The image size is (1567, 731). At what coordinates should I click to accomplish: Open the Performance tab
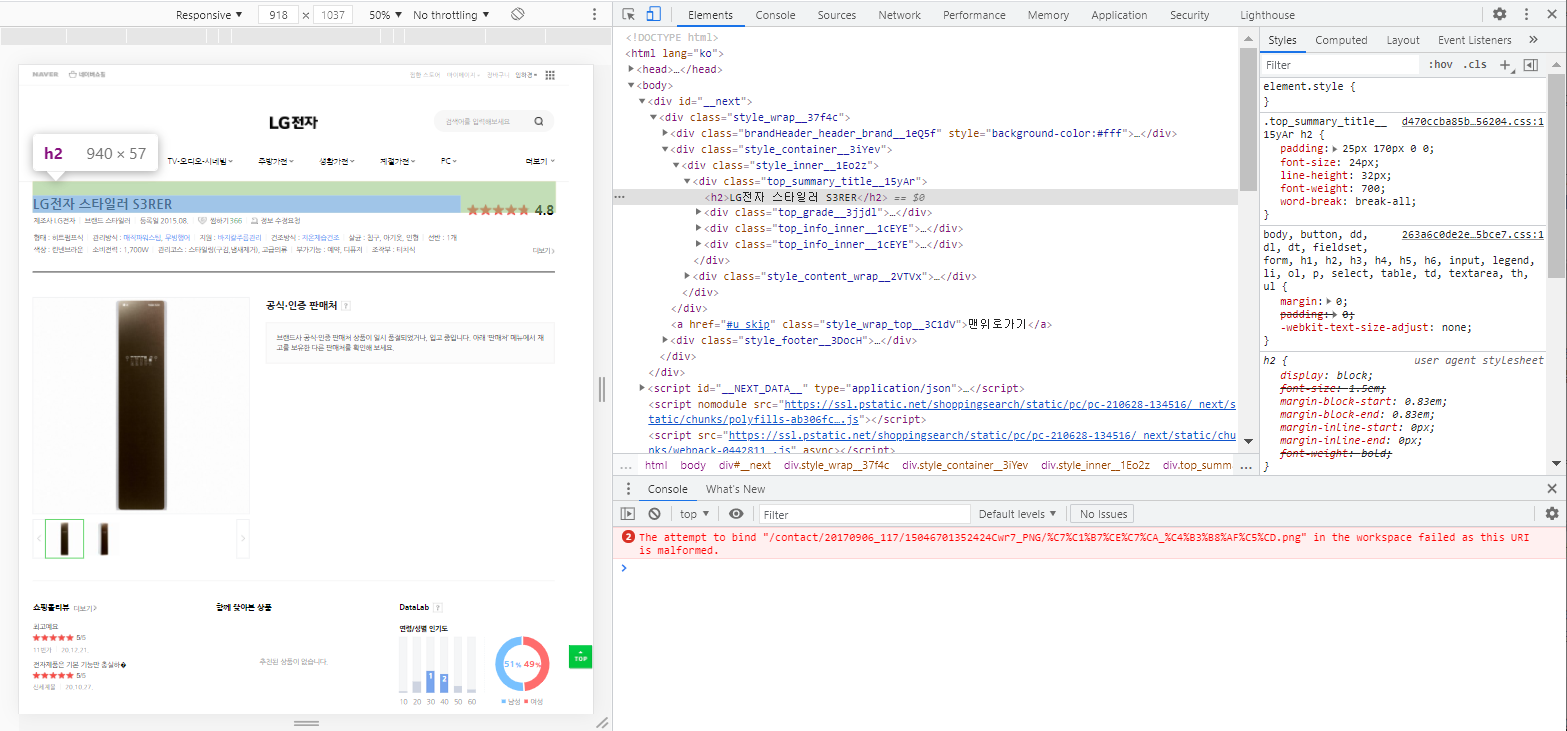[x=974, y=15]
